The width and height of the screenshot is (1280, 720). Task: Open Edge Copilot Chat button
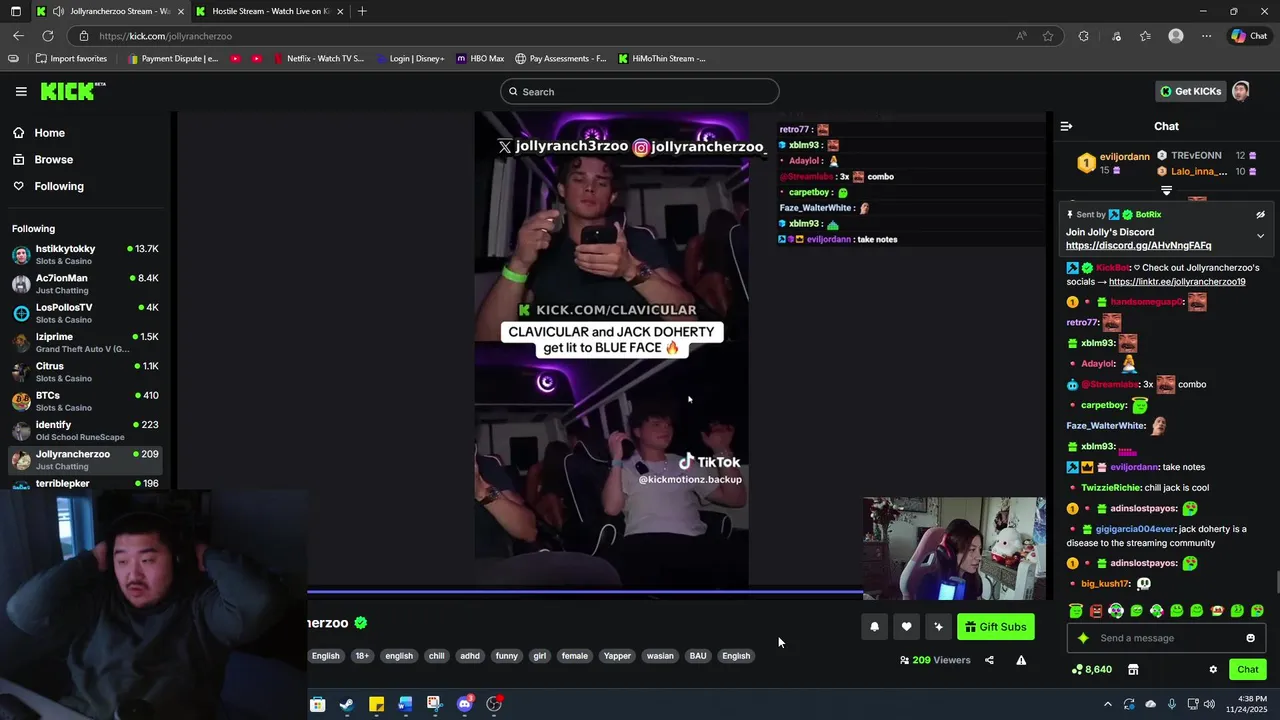pos(1249,36)
